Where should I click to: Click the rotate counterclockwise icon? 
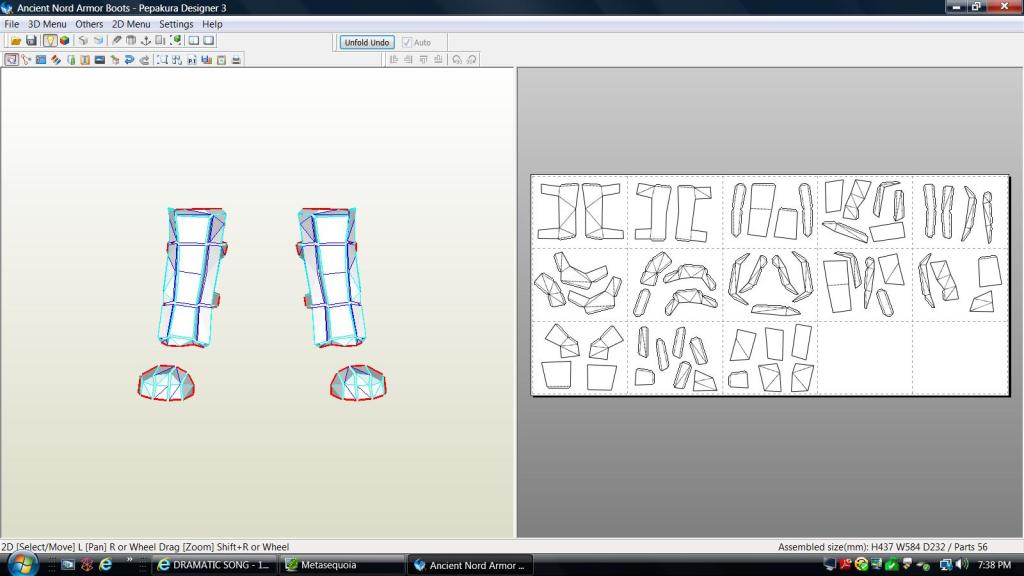pos(456,59)
